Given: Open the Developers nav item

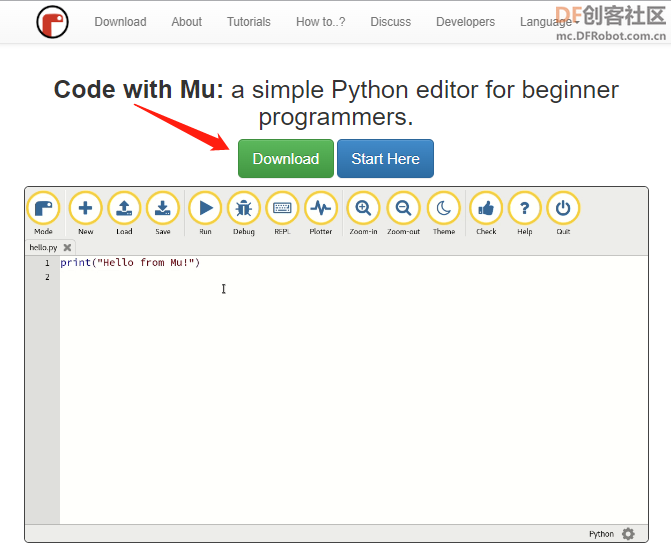Looking at the screenshot, I should point(466,22).
